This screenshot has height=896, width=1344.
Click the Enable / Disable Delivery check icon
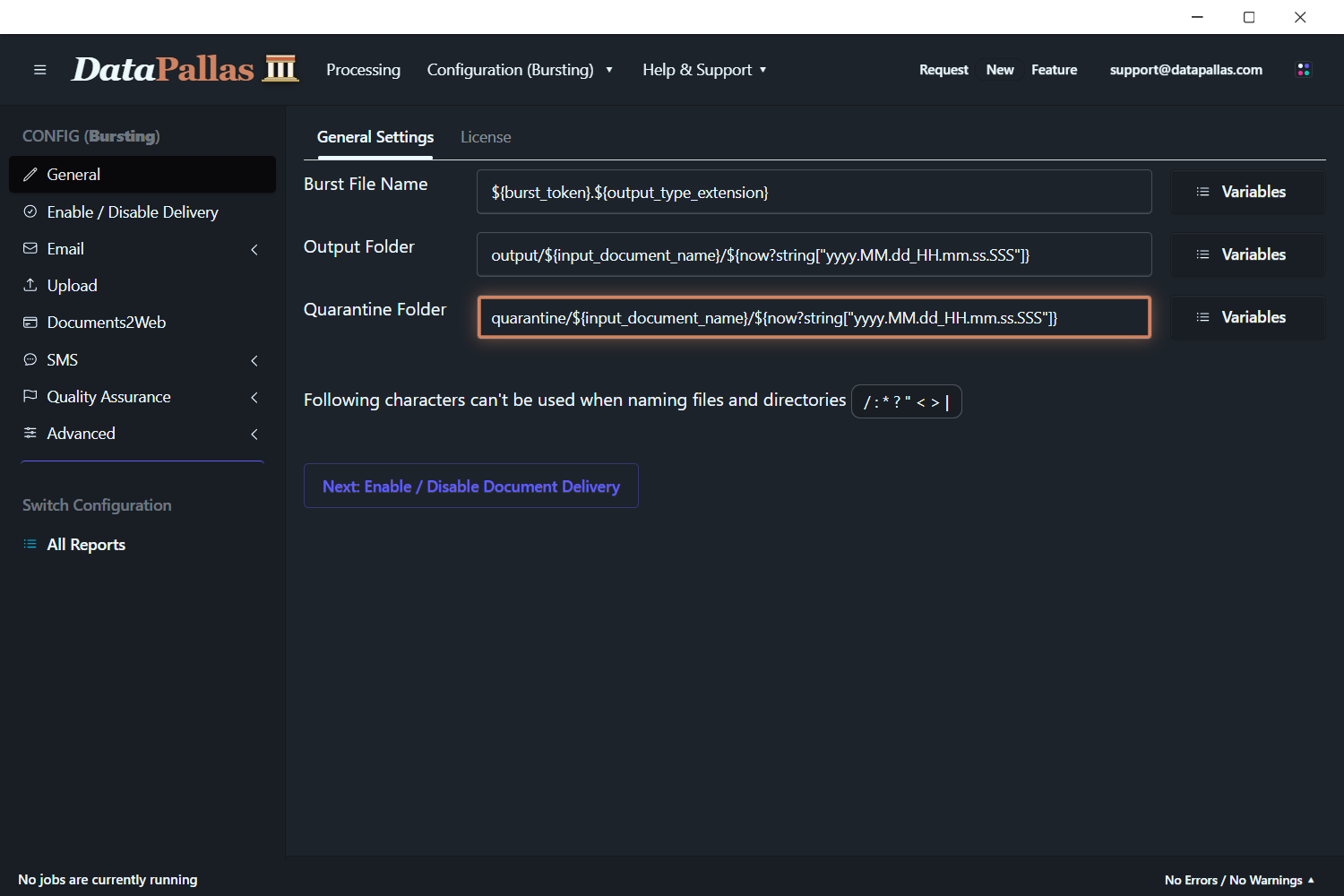30,211
